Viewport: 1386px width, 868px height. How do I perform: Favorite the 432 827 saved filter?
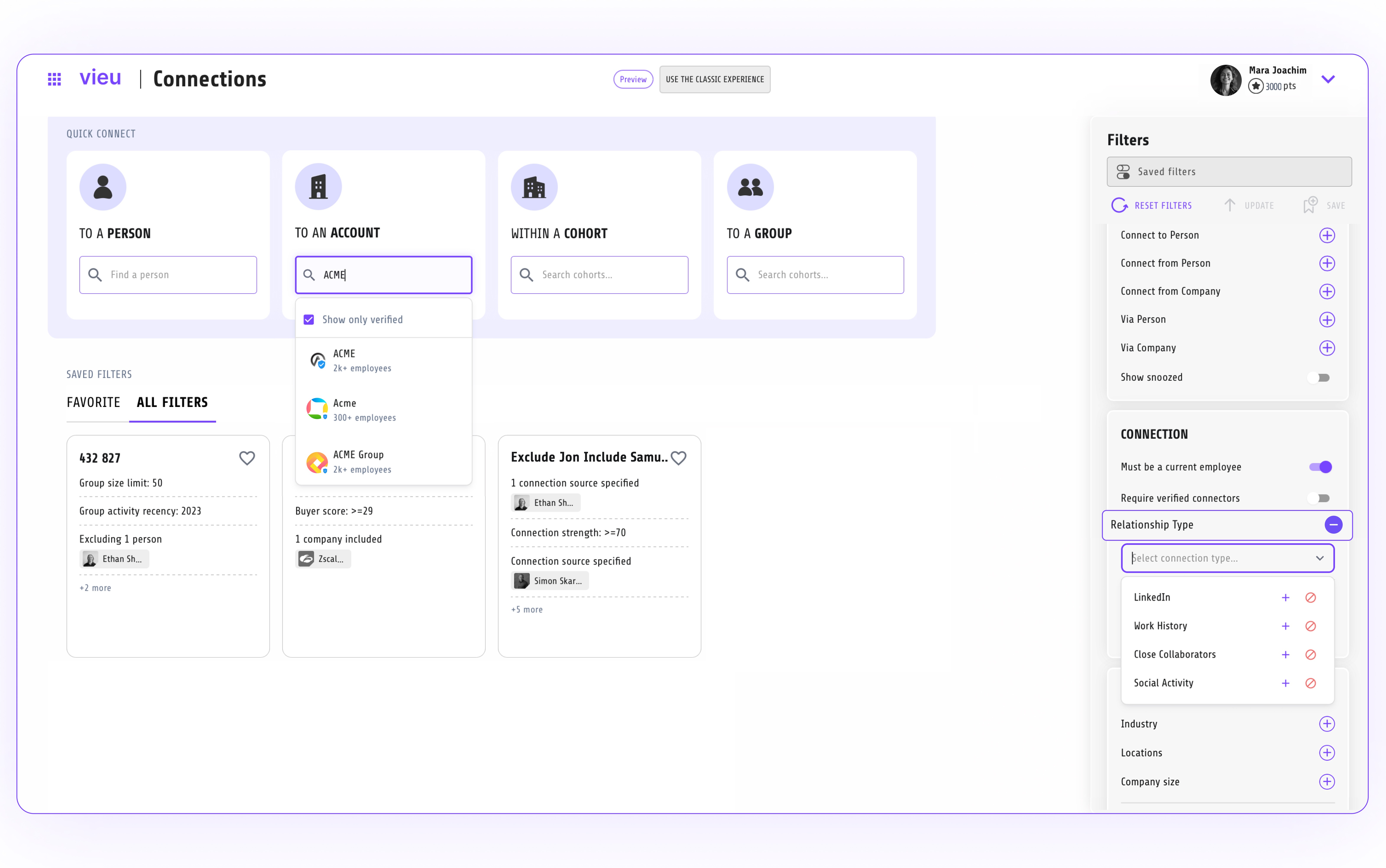[x=247, y=458]
